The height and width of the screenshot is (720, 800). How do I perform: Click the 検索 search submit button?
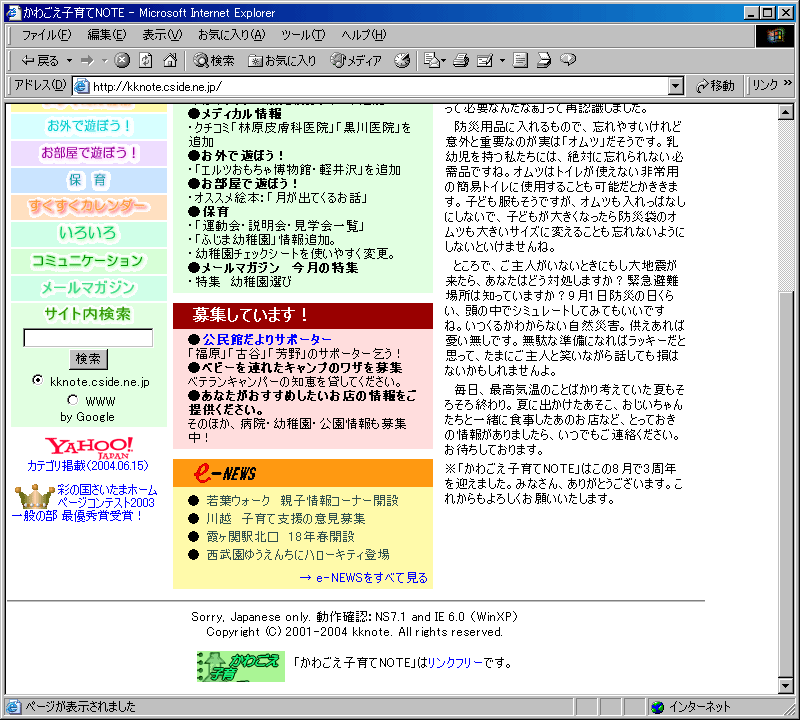click(x=88, y=359)
